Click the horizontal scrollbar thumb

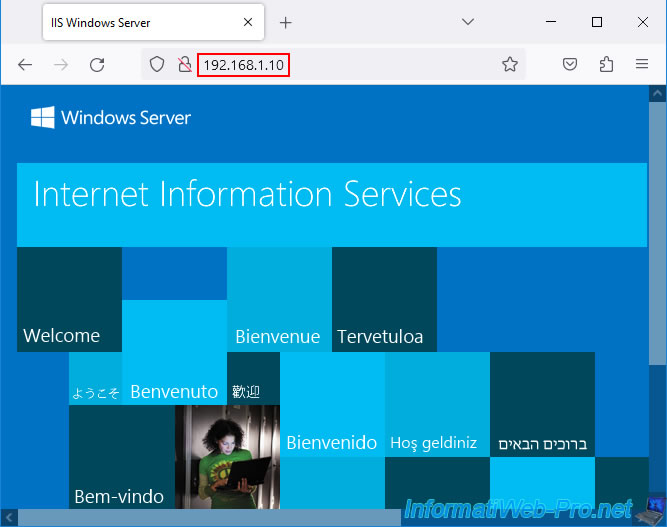209,518
